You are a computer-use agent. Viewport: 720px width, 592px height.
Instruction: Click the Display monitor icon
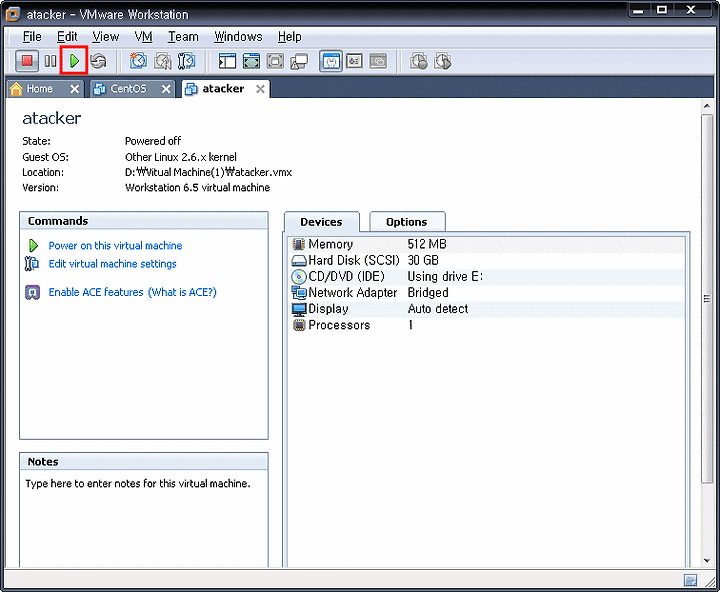point(298,309)
